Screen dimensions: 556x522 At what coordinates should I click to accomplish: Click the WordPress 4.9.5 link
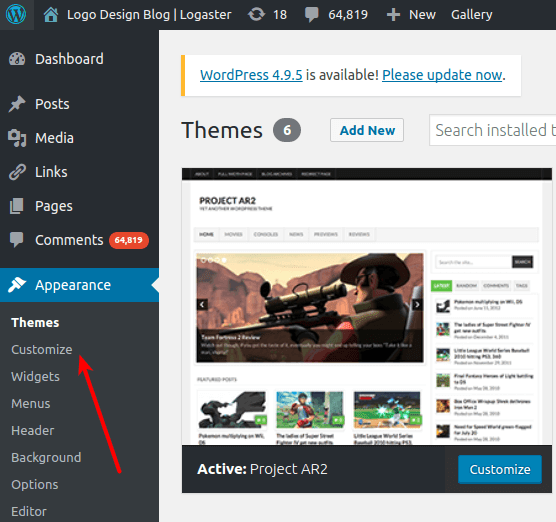tap(251, 75)
